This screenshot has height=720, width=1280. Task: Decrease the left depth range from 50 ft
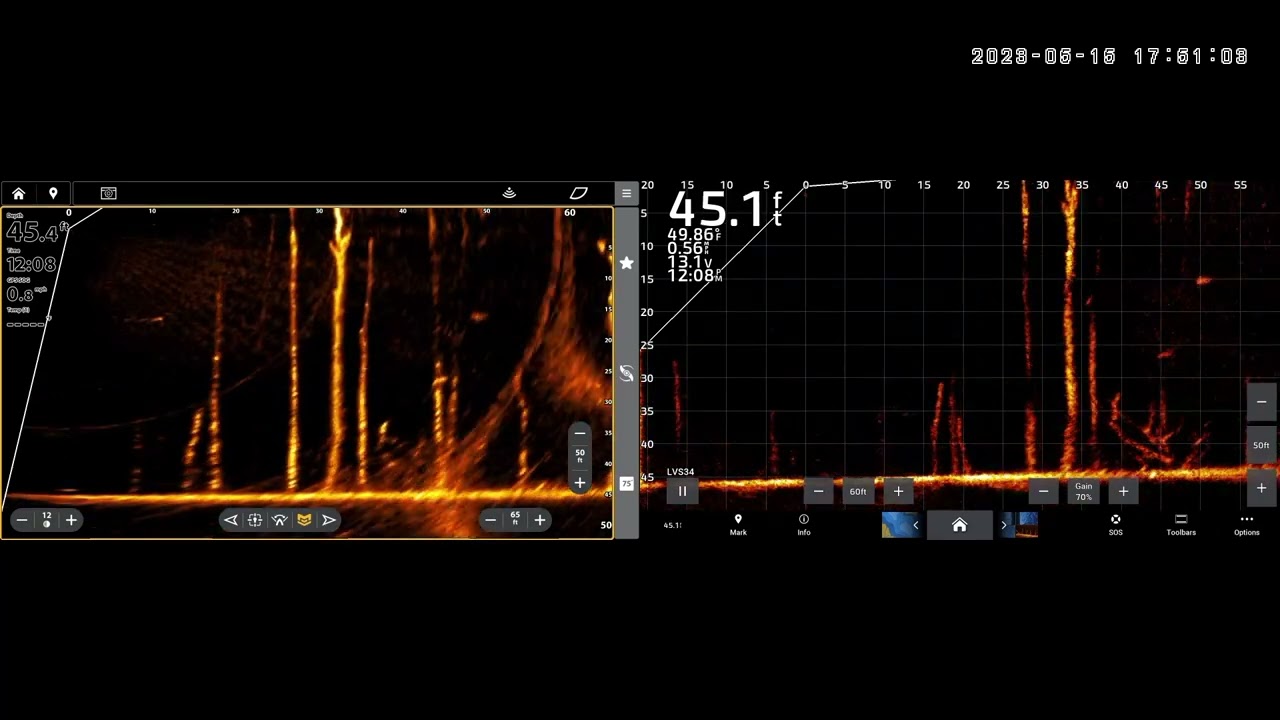pos(579,433)
